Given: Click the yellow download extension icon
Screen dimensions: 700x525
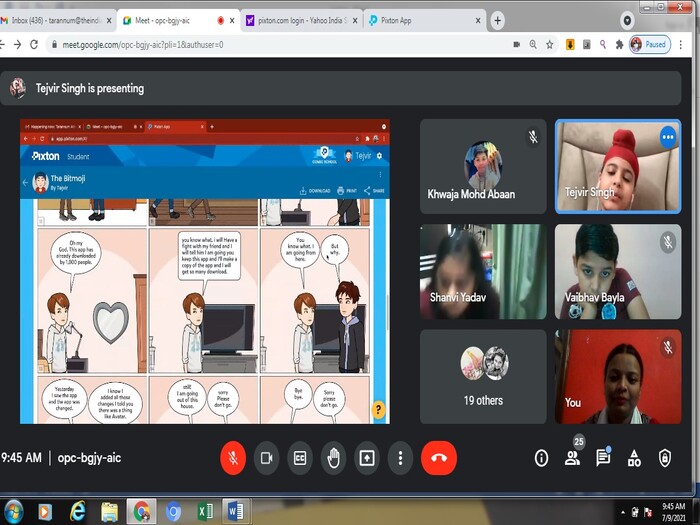Looking at the screenshot, I should tap(570, 45).
